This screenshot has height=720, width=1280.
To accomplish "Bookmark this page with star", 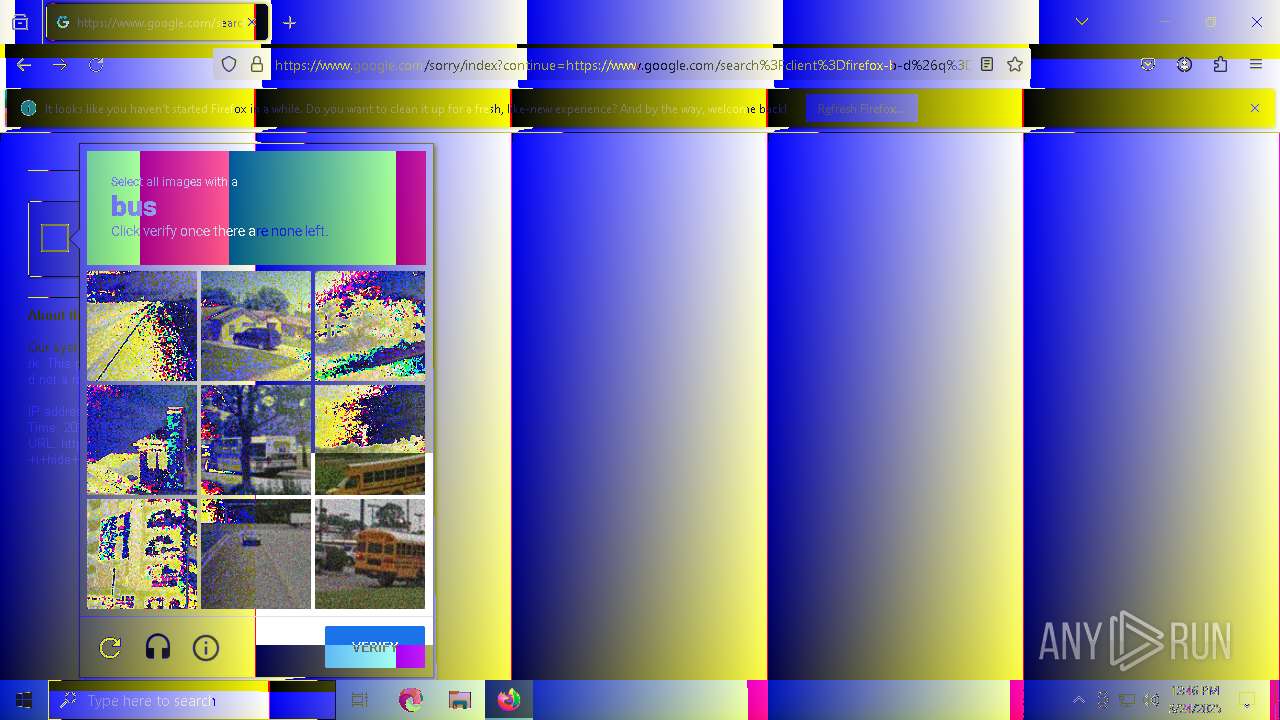I will pos(1015,64).
